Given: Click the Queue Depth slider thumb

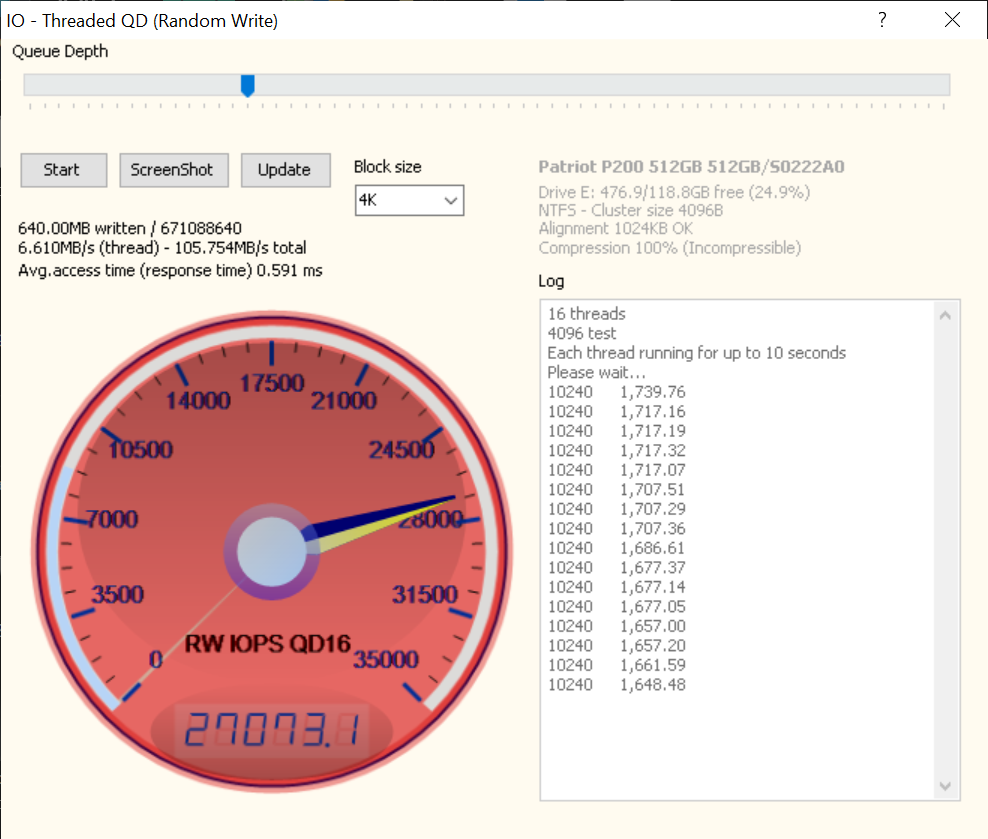Looking at the screenshot, I should [x=248, y=86].
